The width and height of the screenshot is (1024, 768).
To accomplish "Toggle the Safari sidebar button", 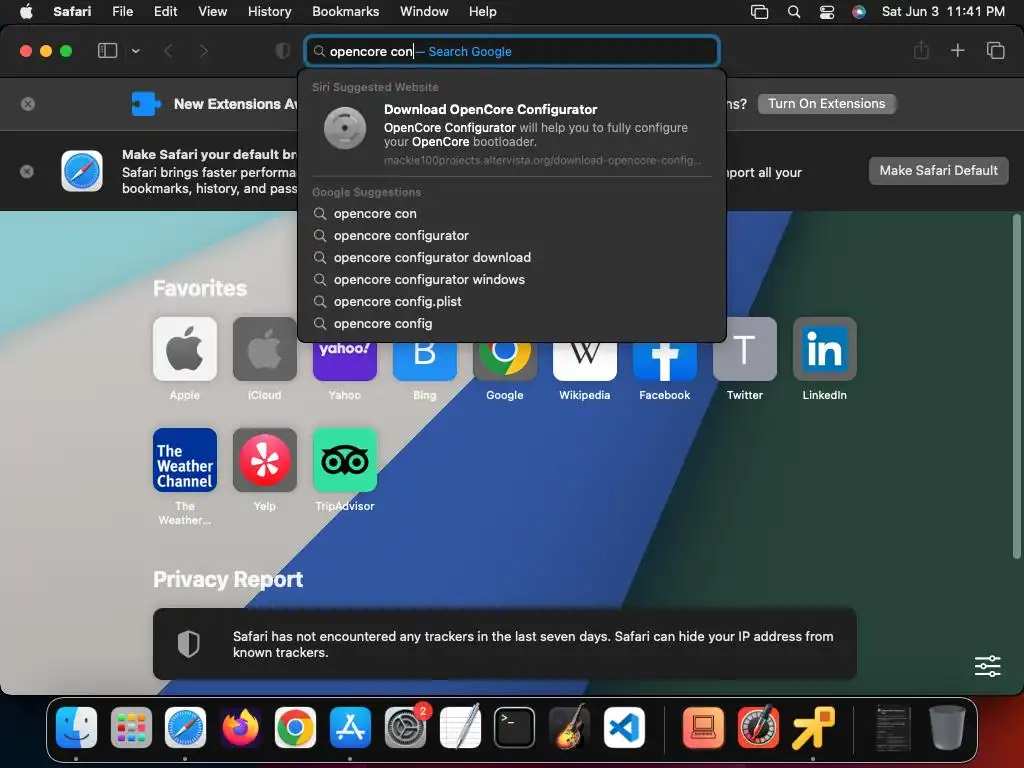I will [107, 51].
